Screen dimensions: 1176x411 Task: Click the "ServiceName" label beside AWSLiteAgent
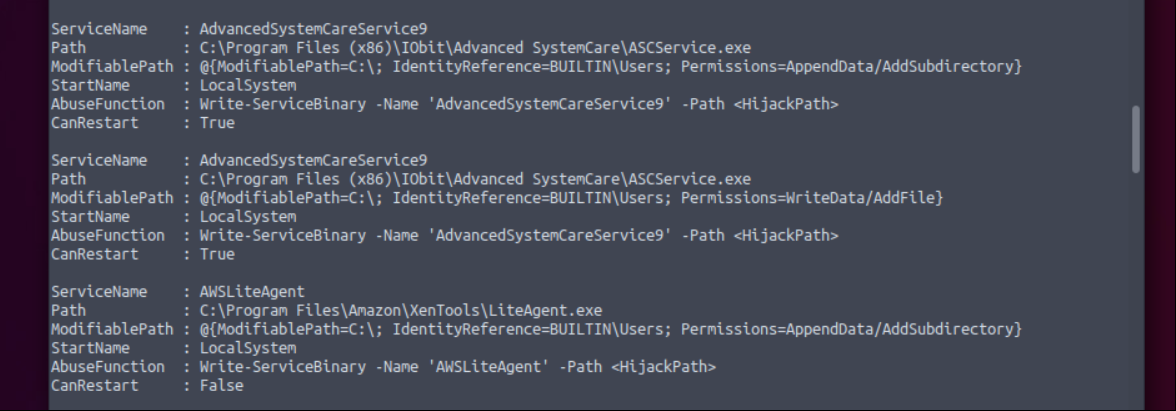click(x=99, y=292)
